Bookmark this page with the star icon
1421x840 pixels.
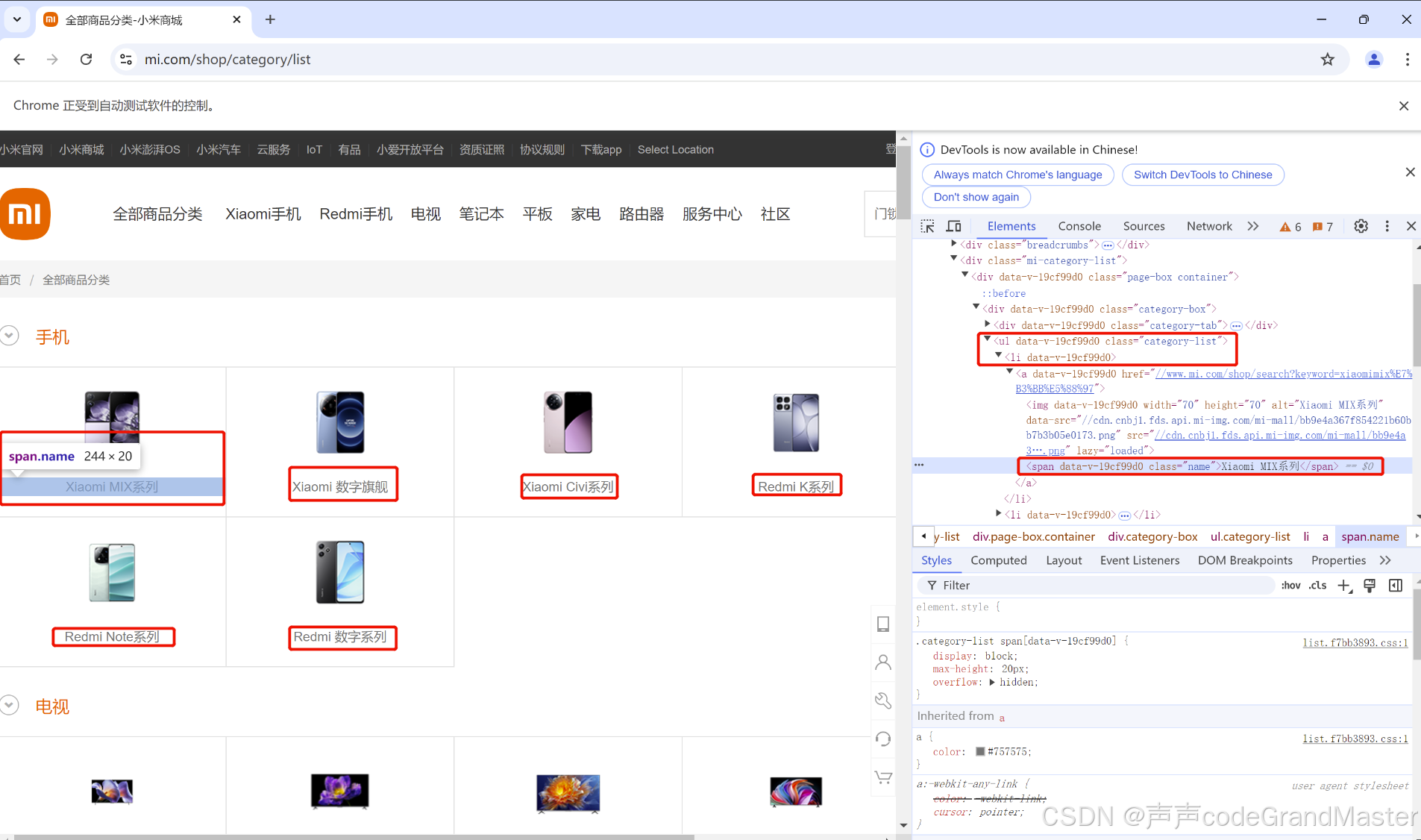click(x=1328, y=60)
